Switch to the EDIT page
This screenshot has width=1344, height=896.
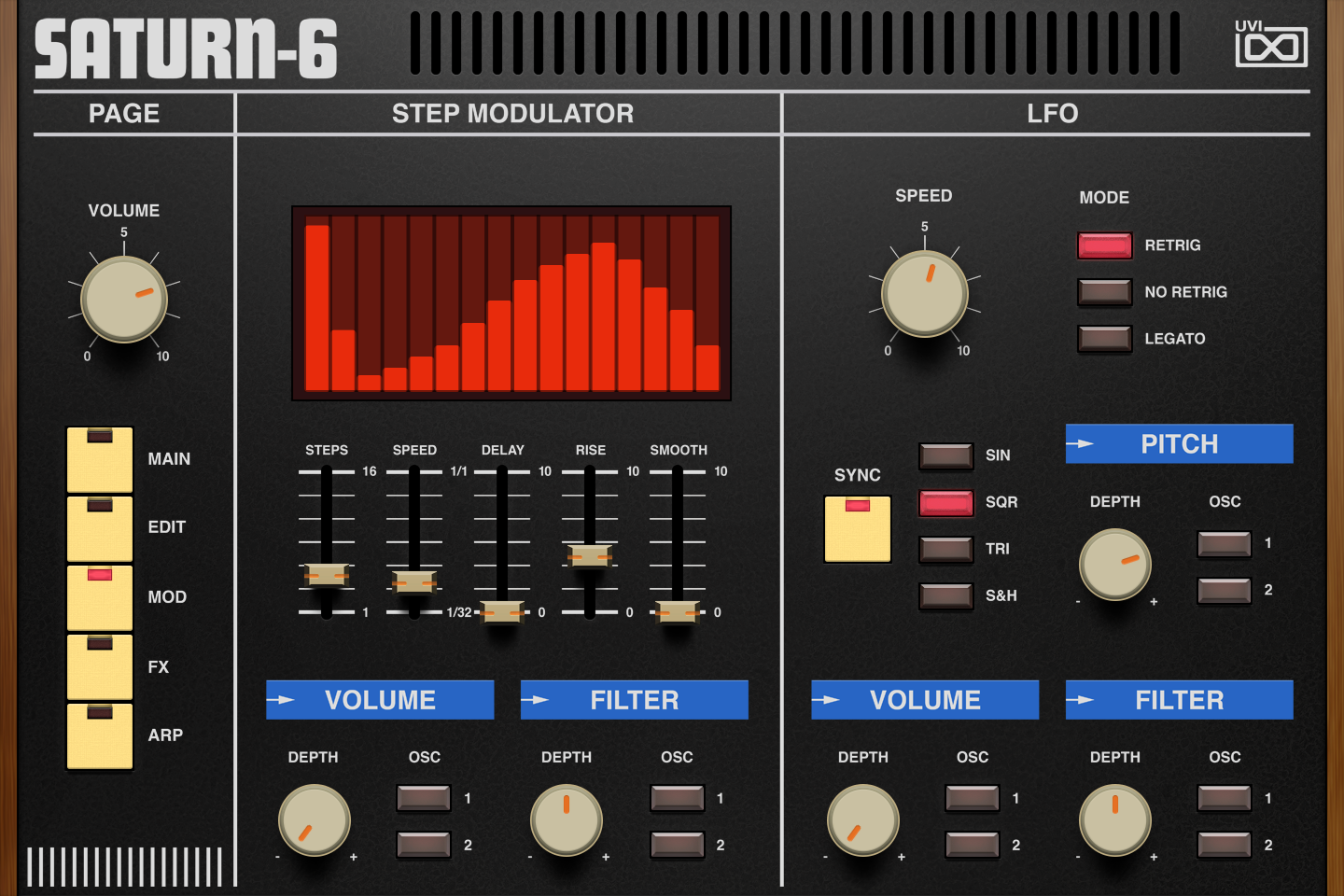(x=100, y=528)
